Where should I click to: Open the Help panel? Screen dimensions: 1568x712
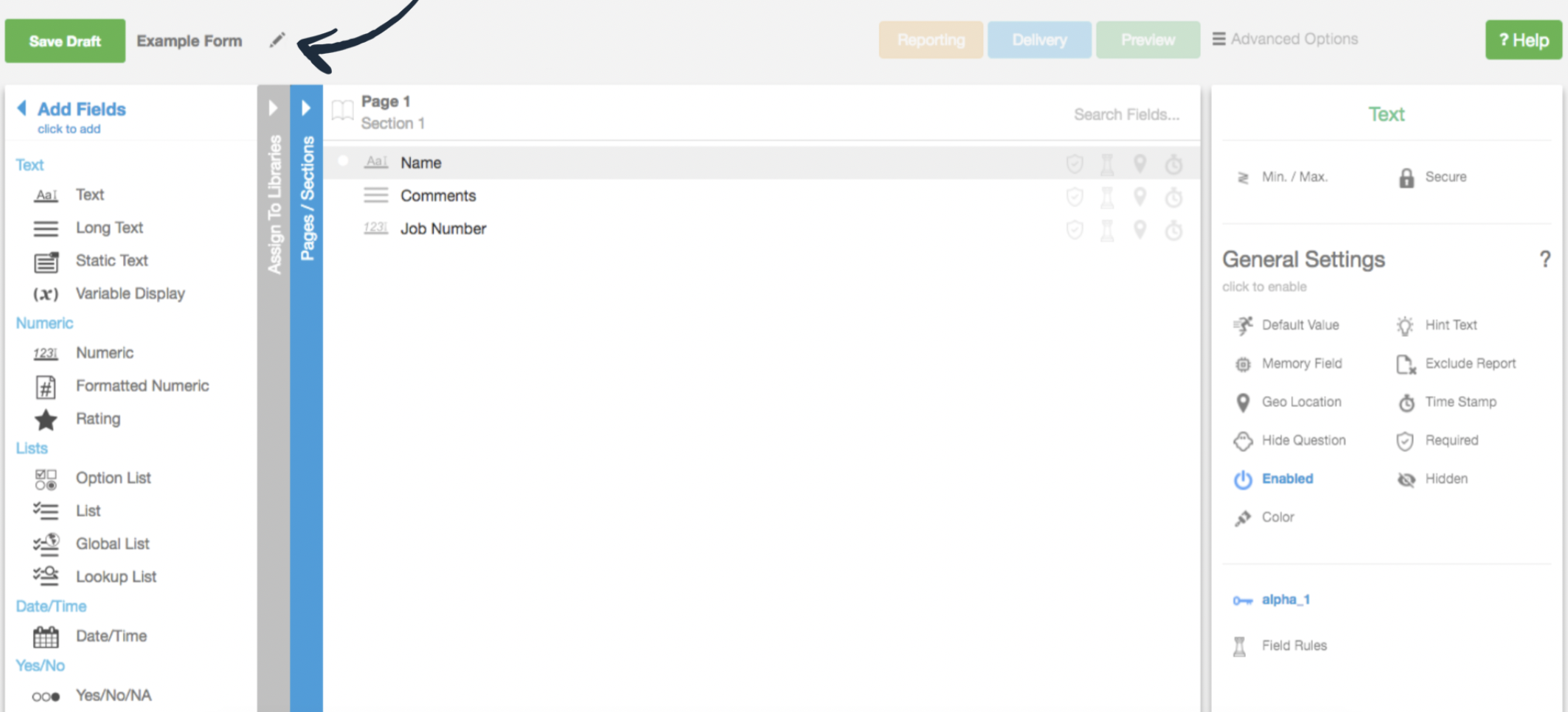click(x=1523, y=41)
